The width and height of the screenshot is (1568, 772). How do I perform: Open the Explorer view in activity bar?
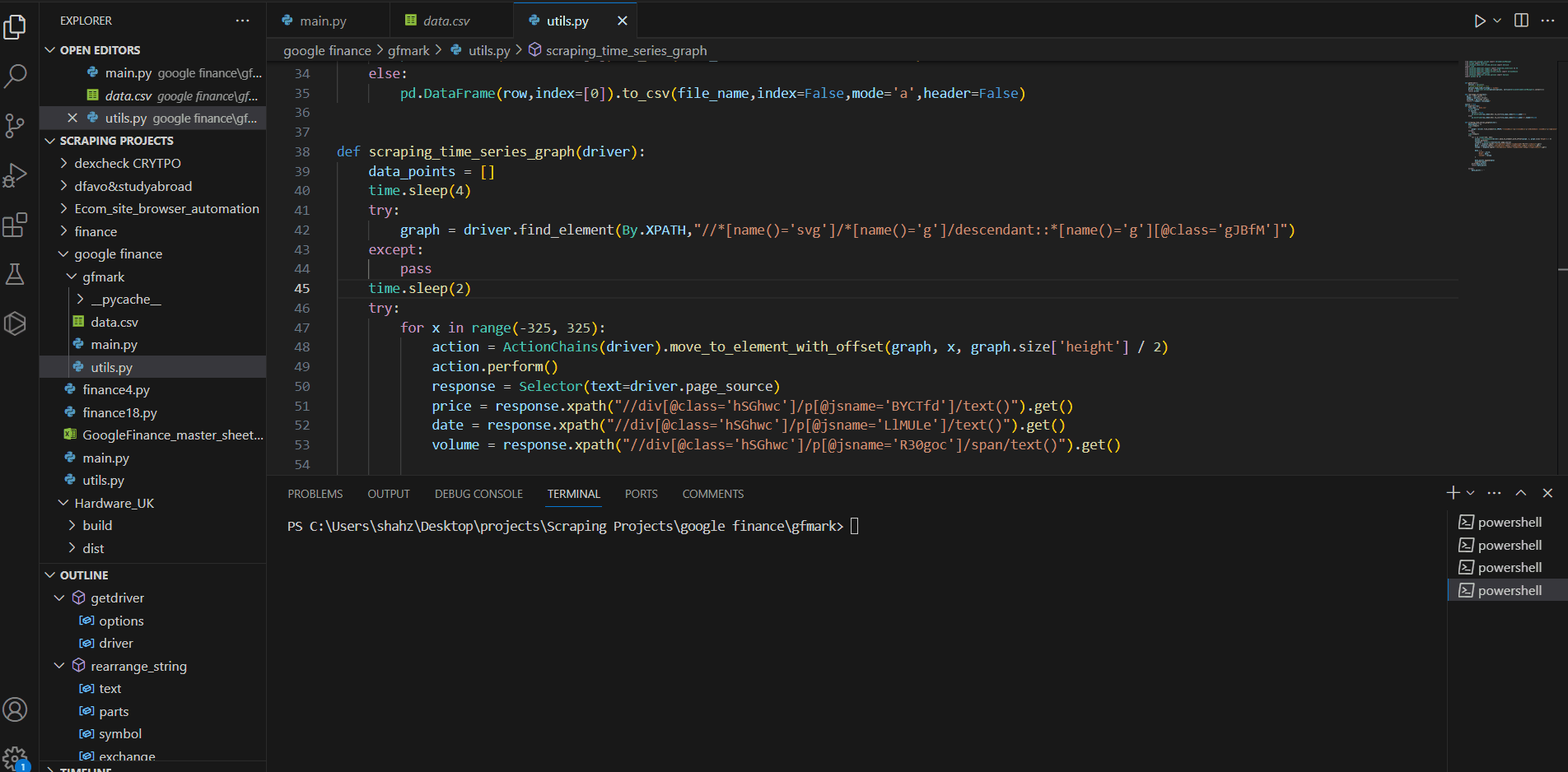(x=15, y=27)
